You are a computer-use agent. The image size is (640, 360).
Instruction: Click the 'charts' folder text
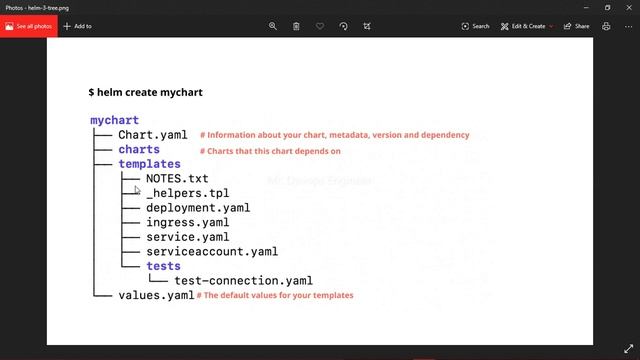139,149
